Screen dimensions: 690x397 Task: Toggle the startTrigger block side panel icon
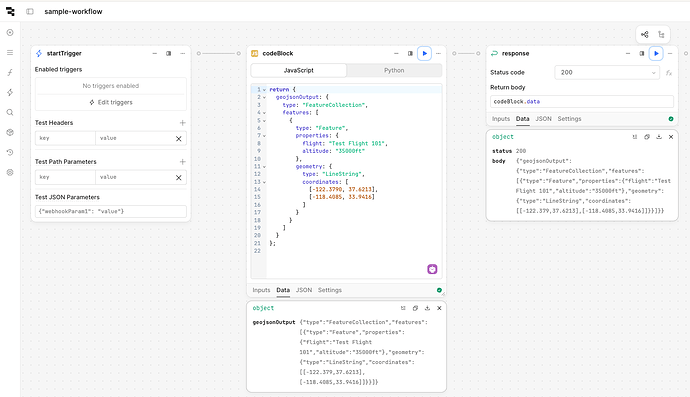[x=169, y=53]
